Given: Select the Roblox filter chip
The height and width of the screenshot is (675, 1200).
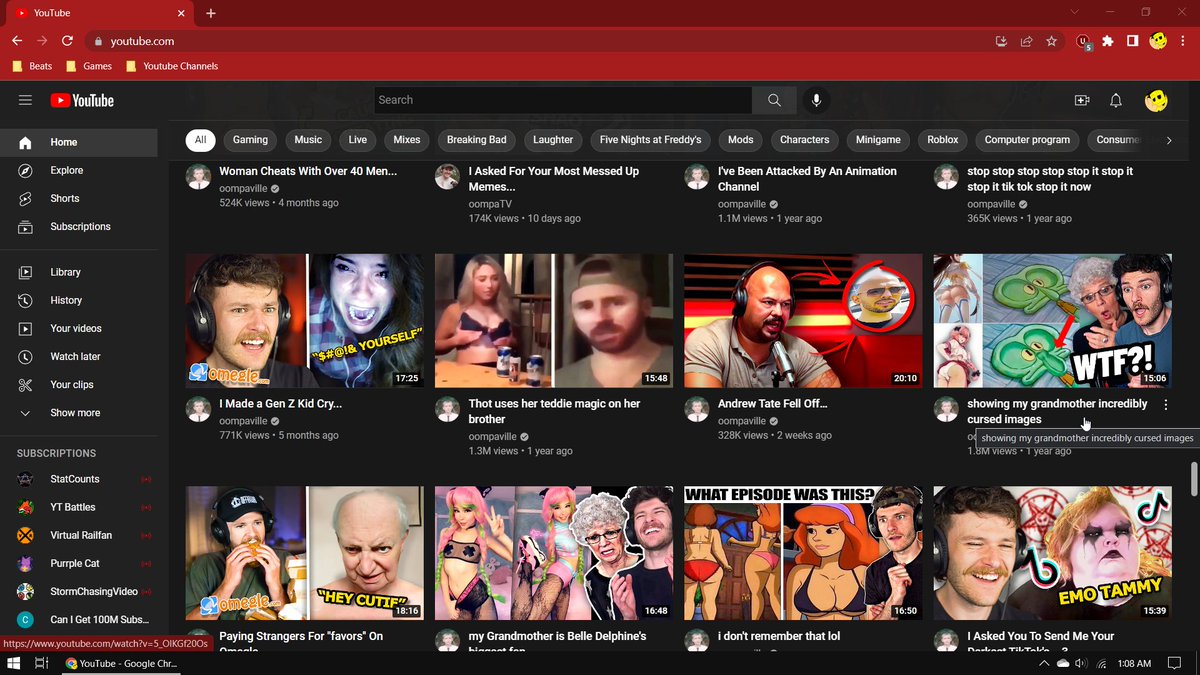Looking at the screenshot, I should pyautogui.click(x=942, y=140).
